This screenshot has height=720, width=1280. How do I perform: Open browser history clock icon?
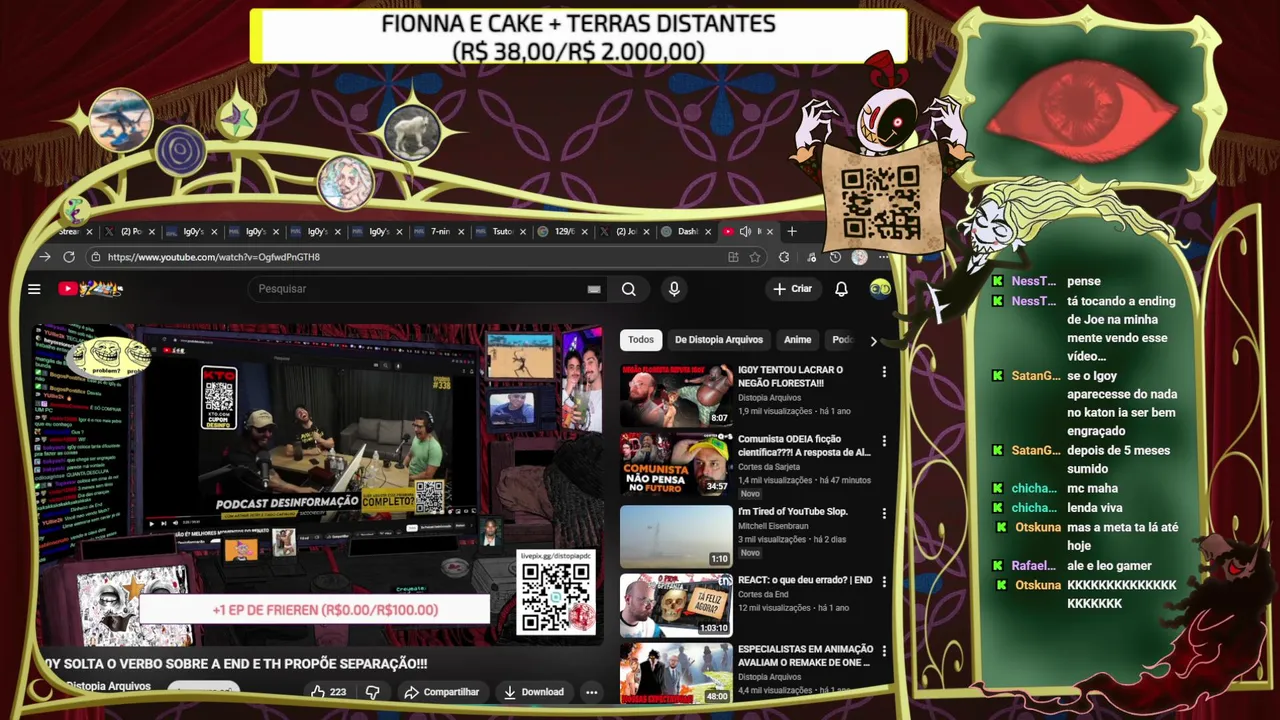835,257
